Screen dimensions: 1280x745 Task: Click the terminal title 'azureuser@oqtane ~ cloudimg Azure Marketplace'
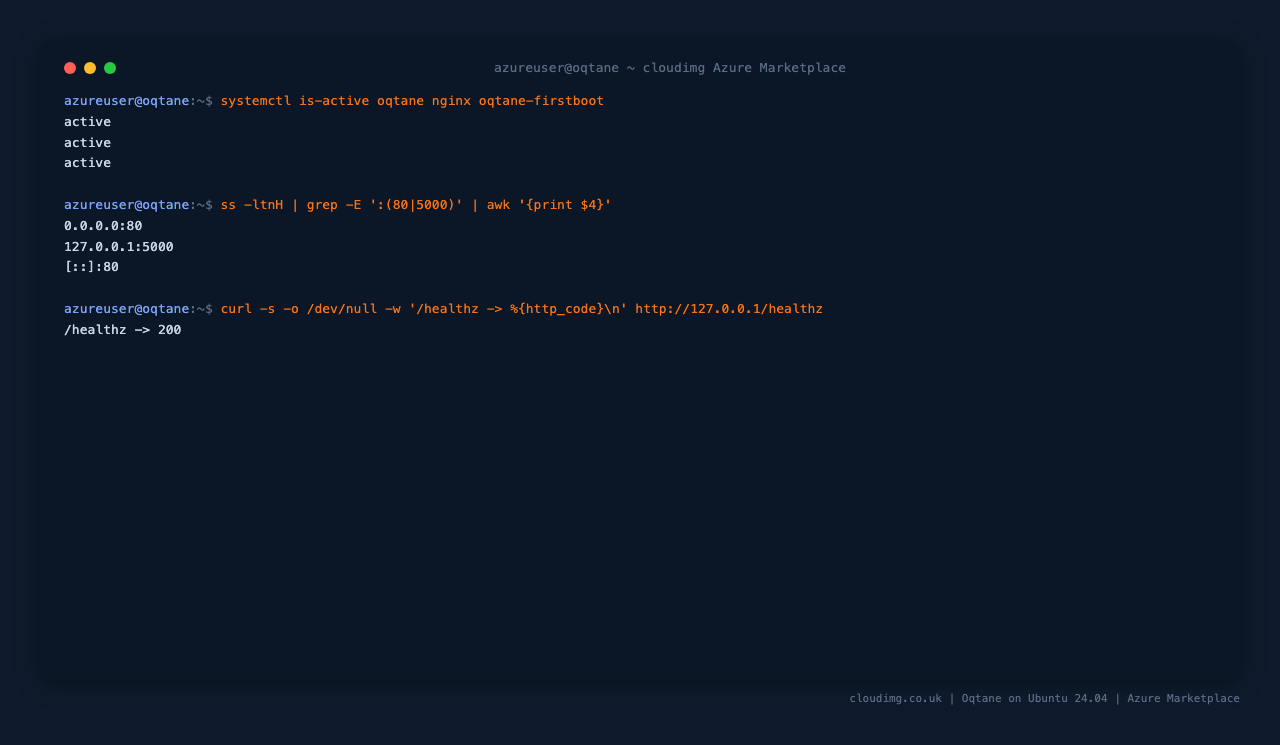pyautogui.click(x=670, y=68)
